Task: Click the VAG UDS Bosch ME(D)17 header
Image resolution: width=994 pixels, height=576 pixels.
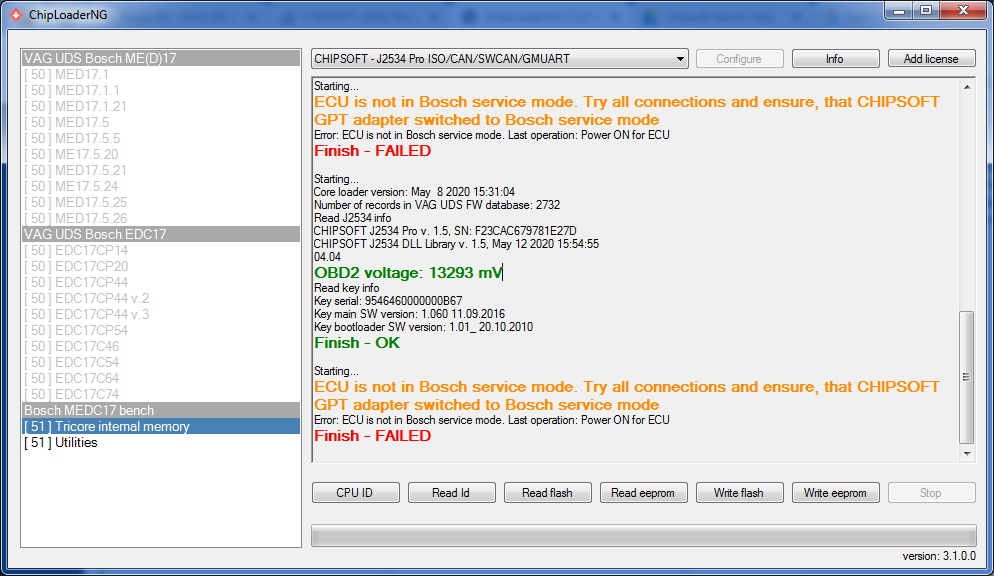Action: 160,58
